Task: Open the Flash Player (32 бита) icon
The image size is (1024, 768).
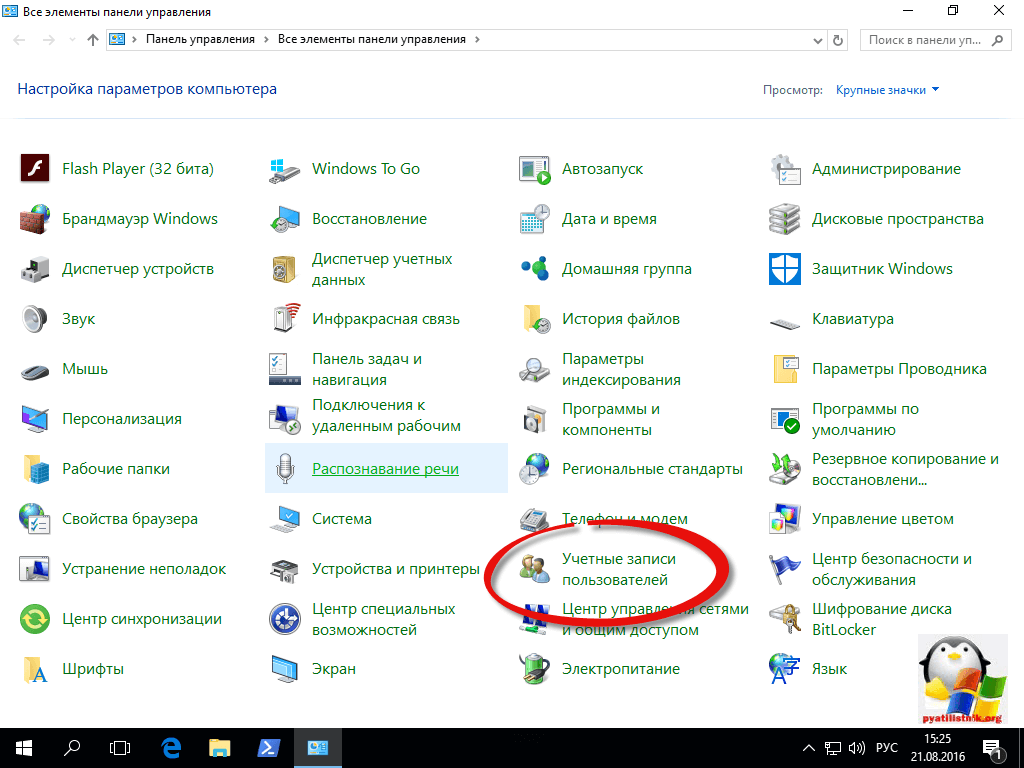Action: (35, 169)
